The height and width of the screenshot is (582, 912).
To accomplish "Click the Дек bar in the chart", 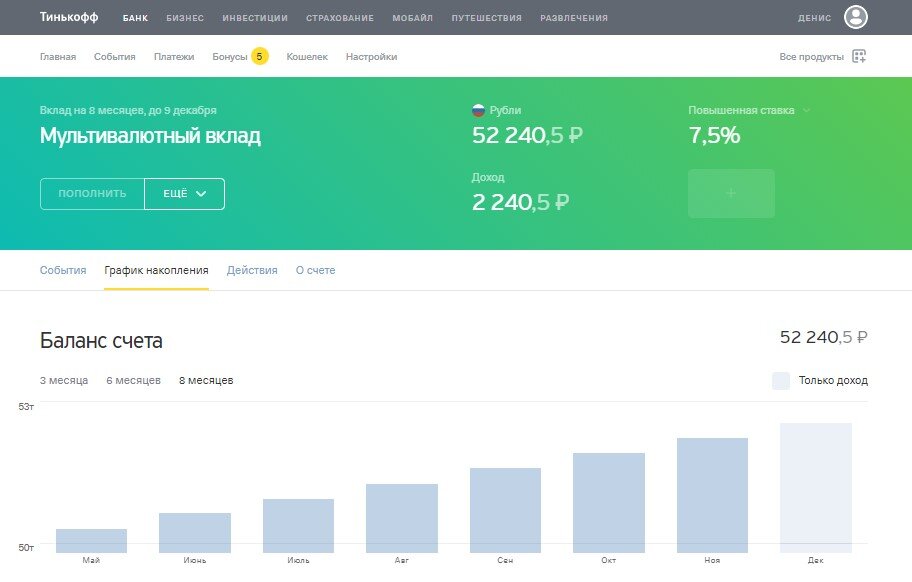I will [816, 488].
